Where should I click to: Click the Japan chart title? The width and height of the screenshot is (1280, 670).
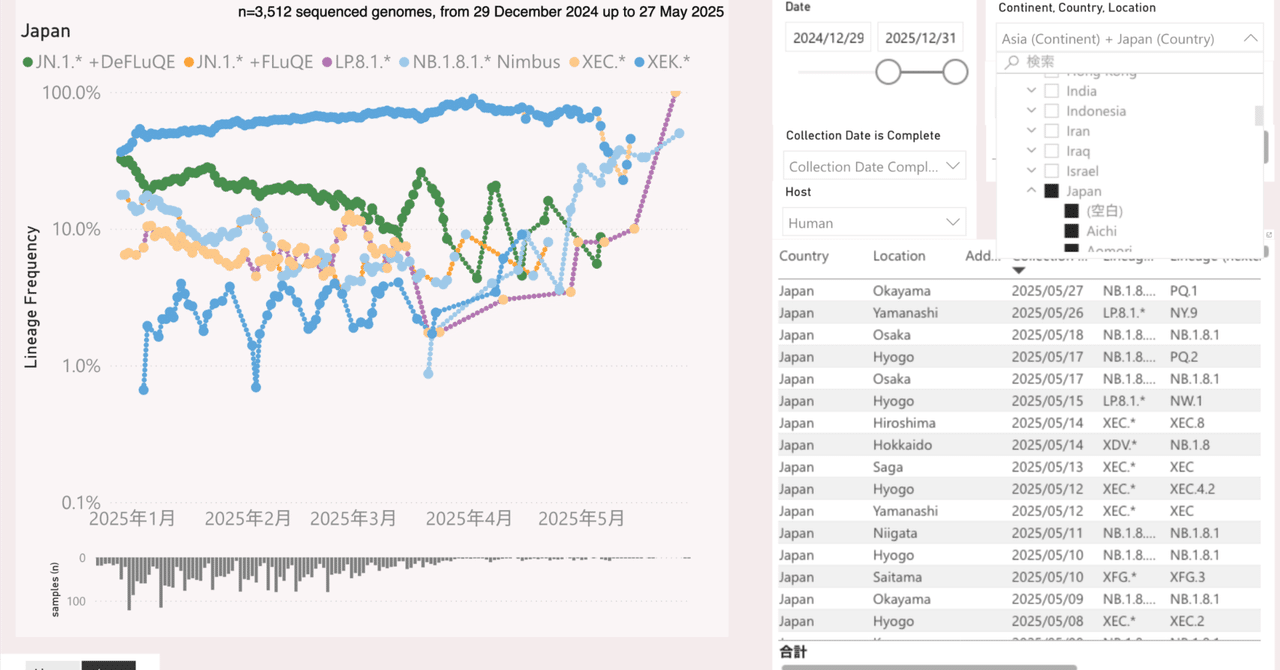[x=46, y=31]
